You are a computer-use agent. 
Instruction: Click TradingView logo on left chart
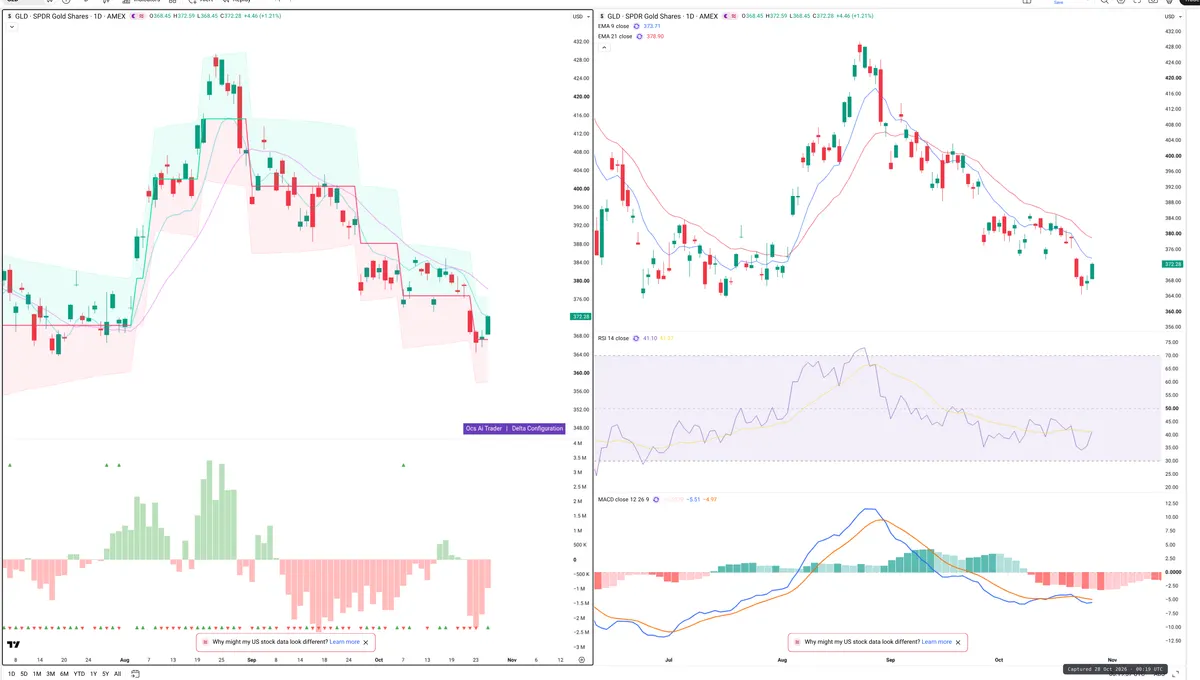13,646
